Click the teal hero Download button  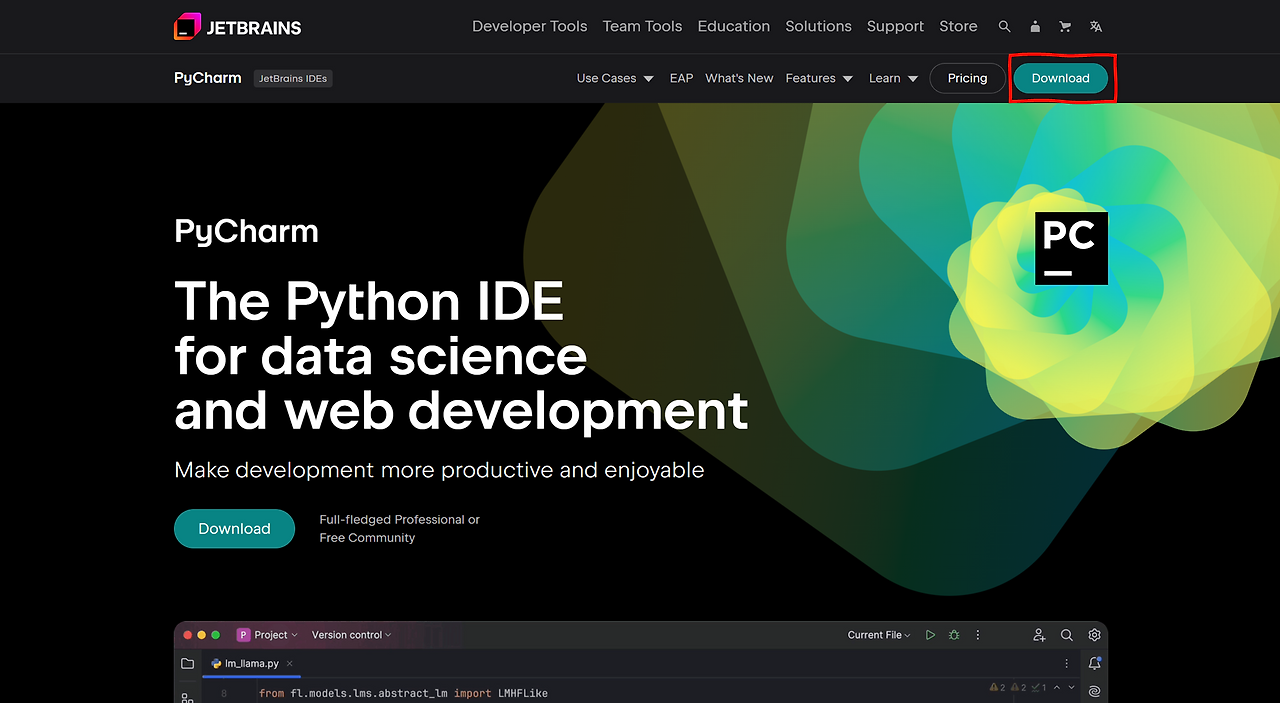pos(234,528)
